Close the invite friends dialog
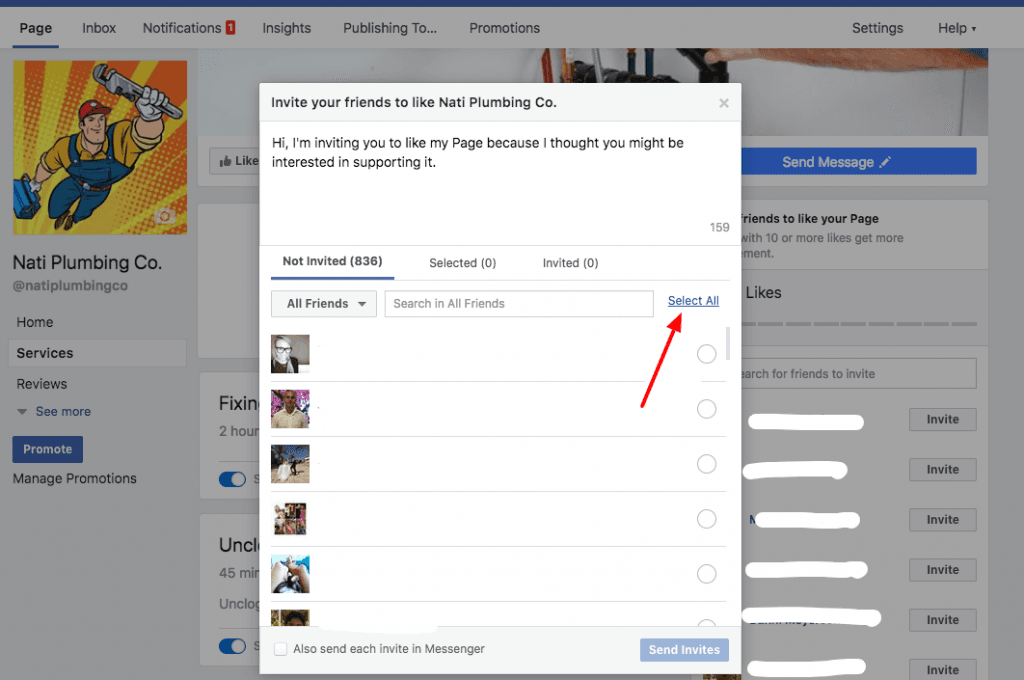The image size is (1024, 680). point(724,103)
